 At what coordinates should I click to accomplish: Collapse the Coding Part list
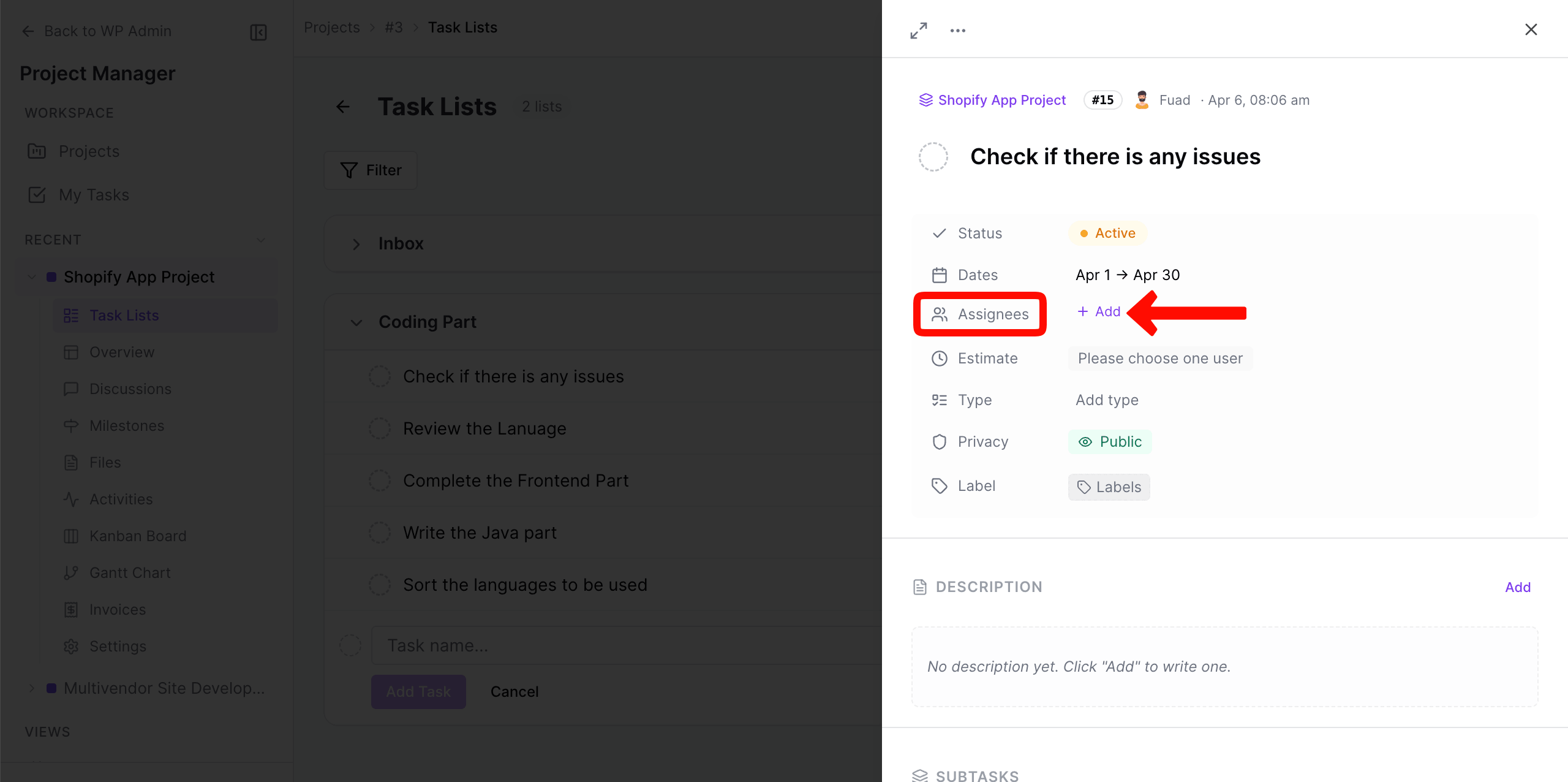[356, 322]
